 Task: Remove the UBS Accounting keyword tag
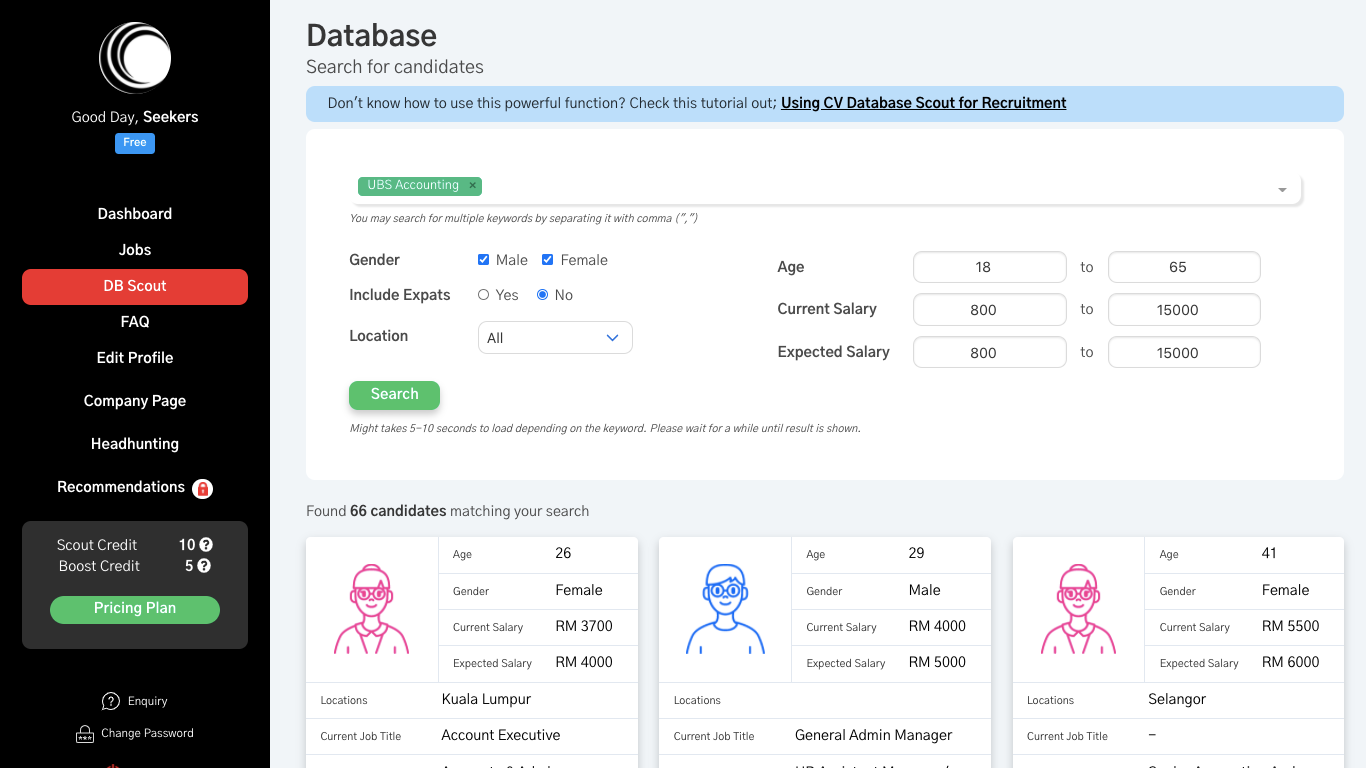[x=473, y=185]
